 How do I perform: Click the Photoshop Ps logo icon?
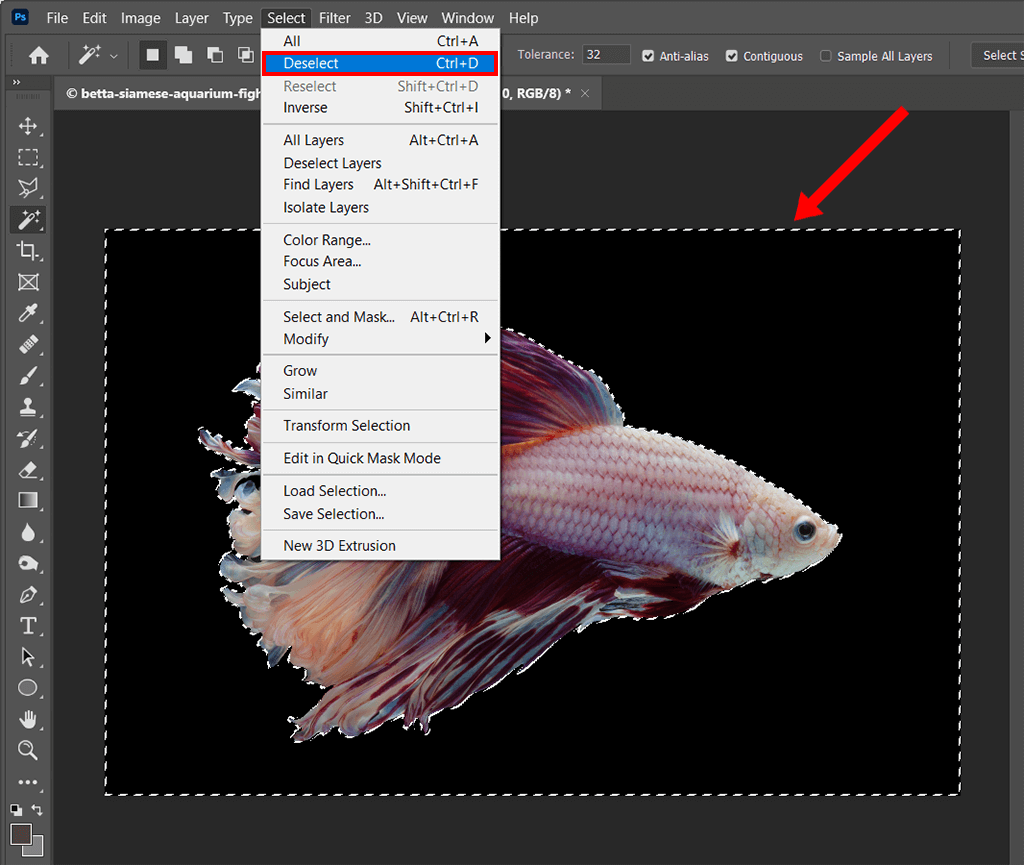tap(20, 17)
